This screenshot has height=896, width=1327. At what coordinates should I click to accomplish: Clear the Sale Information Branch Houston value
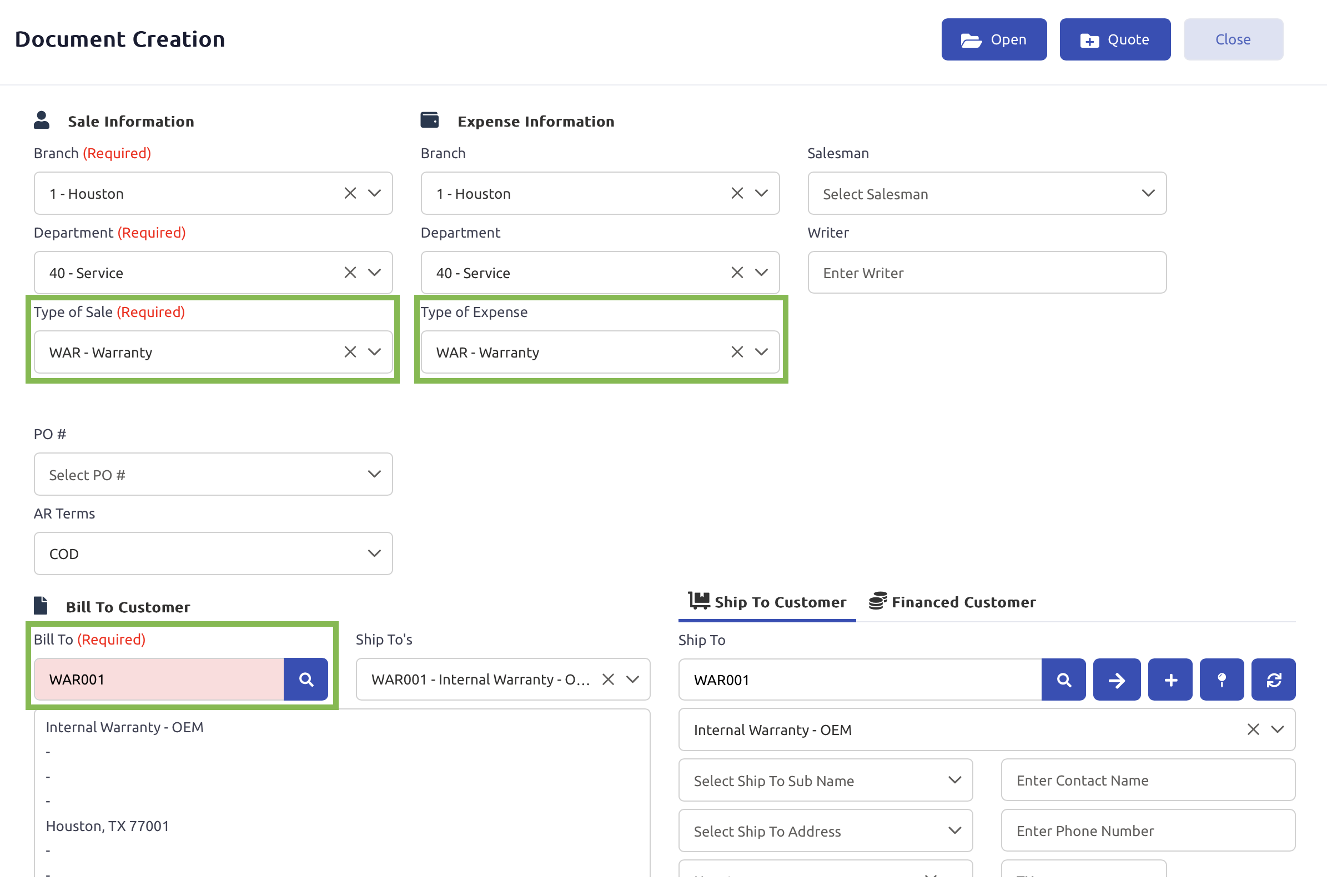tap(350, 193)
